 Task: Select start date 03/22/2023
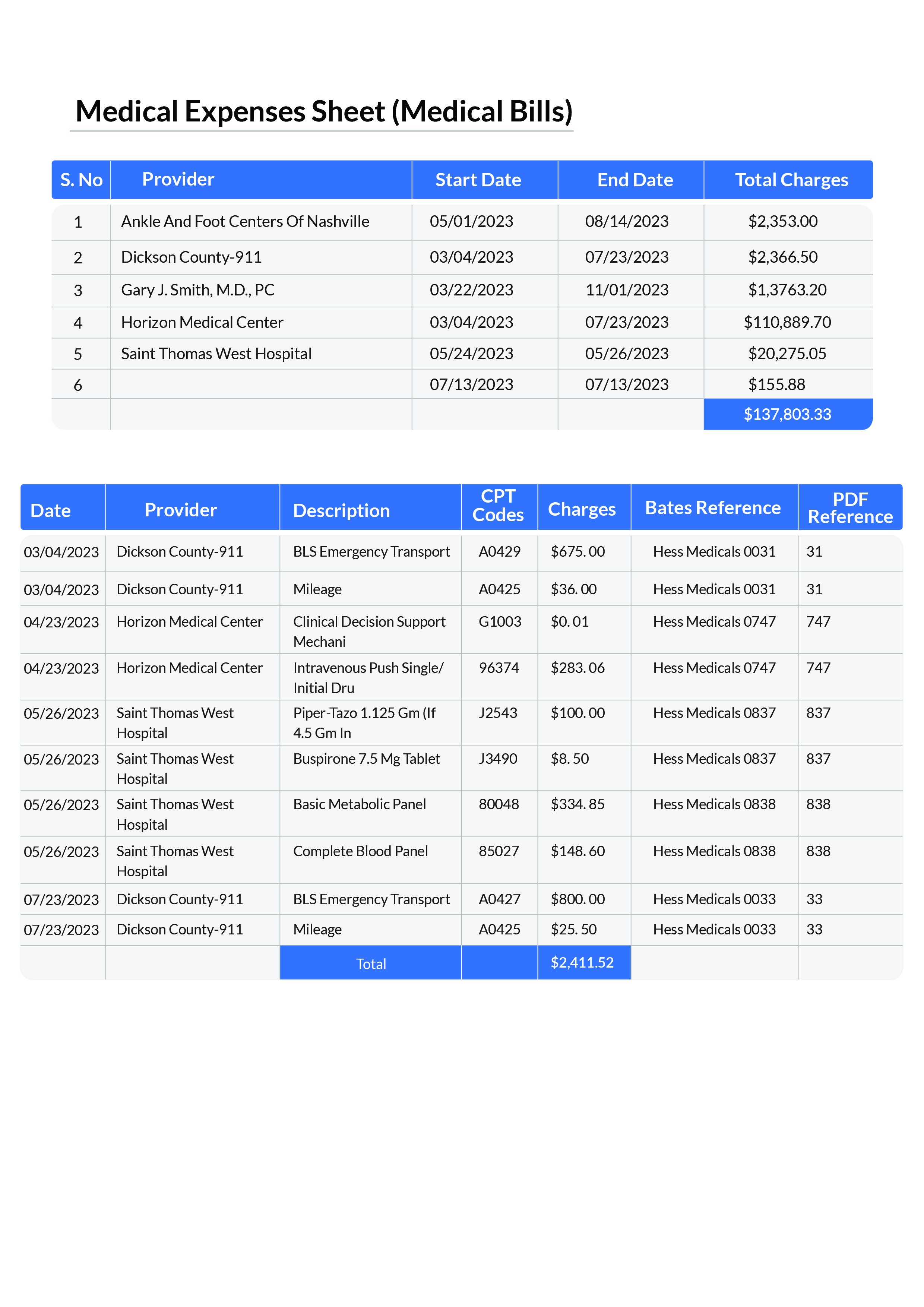click(x=471, y=290)
